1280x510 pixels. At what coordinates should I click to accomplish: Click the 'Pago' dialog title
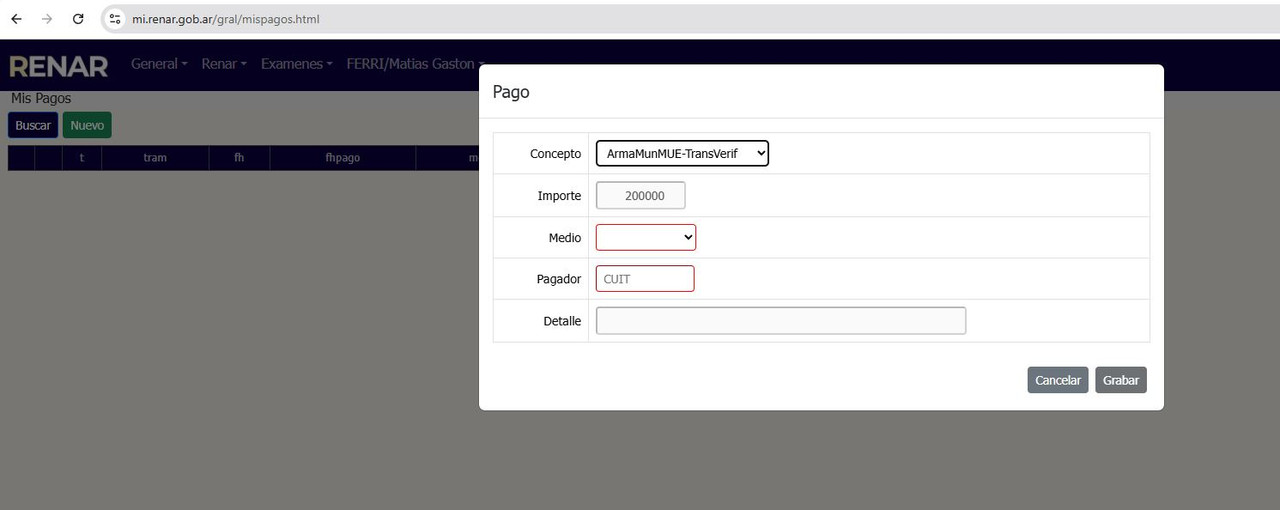pyautogui.click(x=511, y=92)
